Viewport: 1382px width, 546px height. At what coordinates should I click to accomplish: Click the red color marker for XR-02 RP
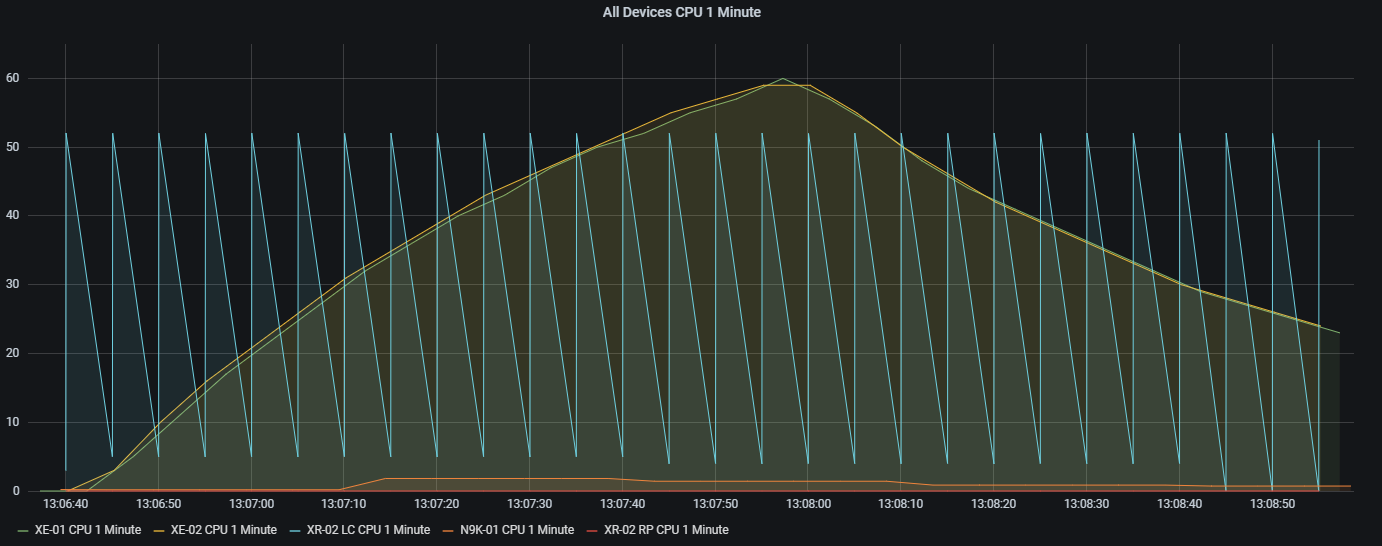[x=593, y=530]
